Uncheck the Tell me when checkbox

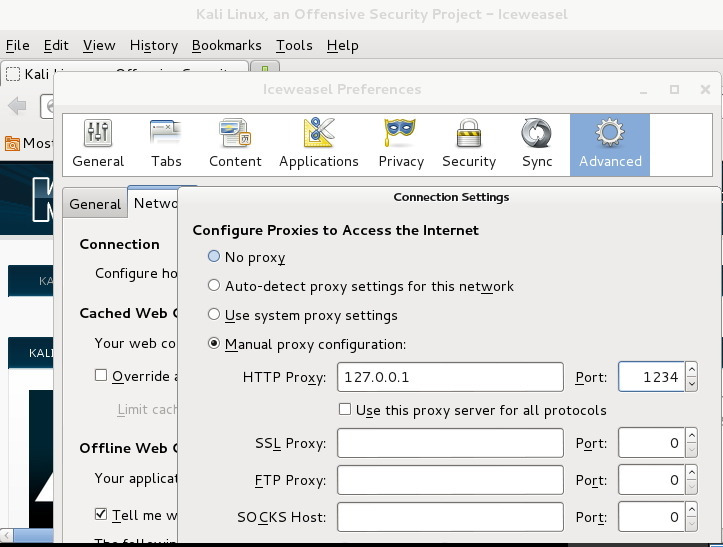[101, 514]
